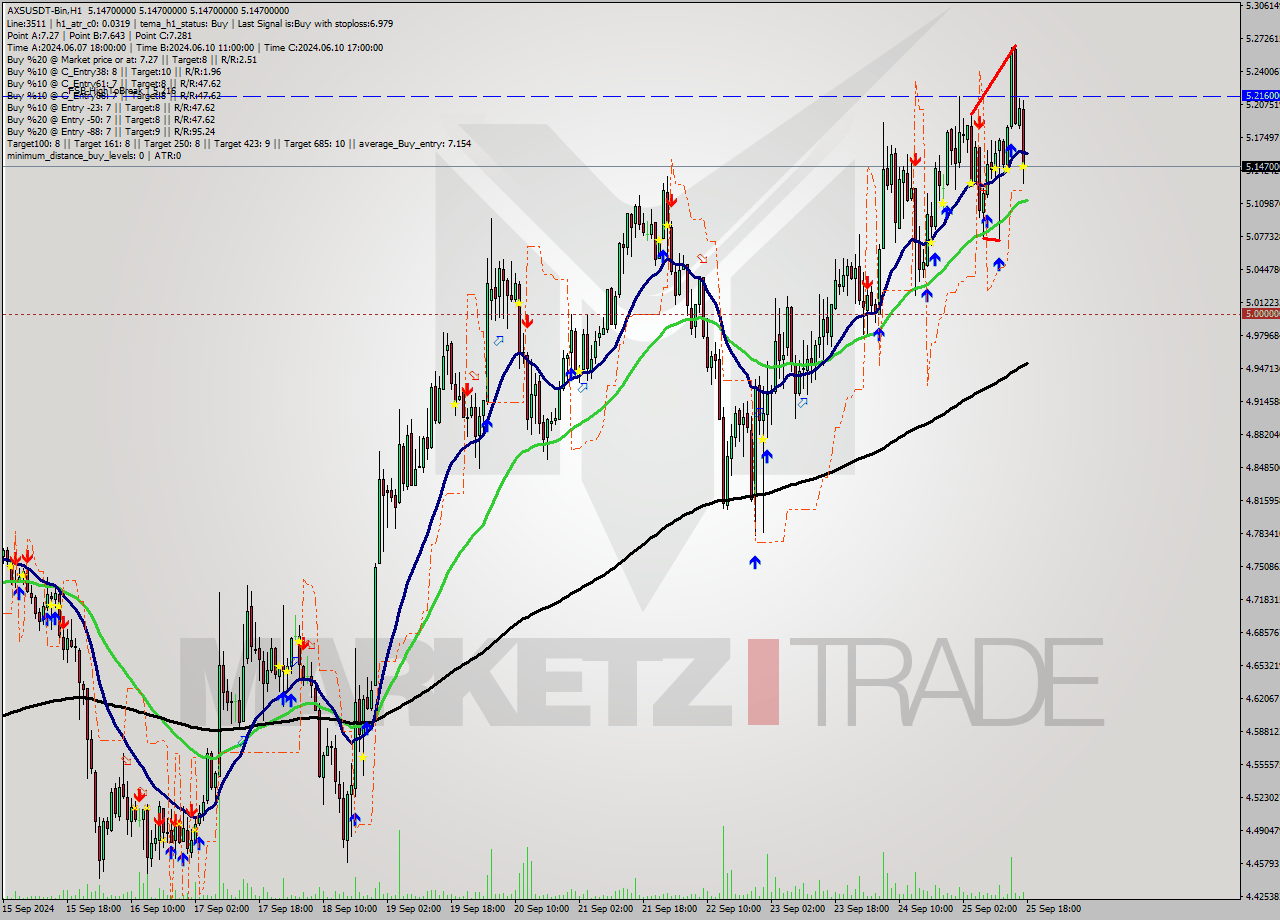
Task: Click the 4.58812 price axis label
Action: (1262, 731)
